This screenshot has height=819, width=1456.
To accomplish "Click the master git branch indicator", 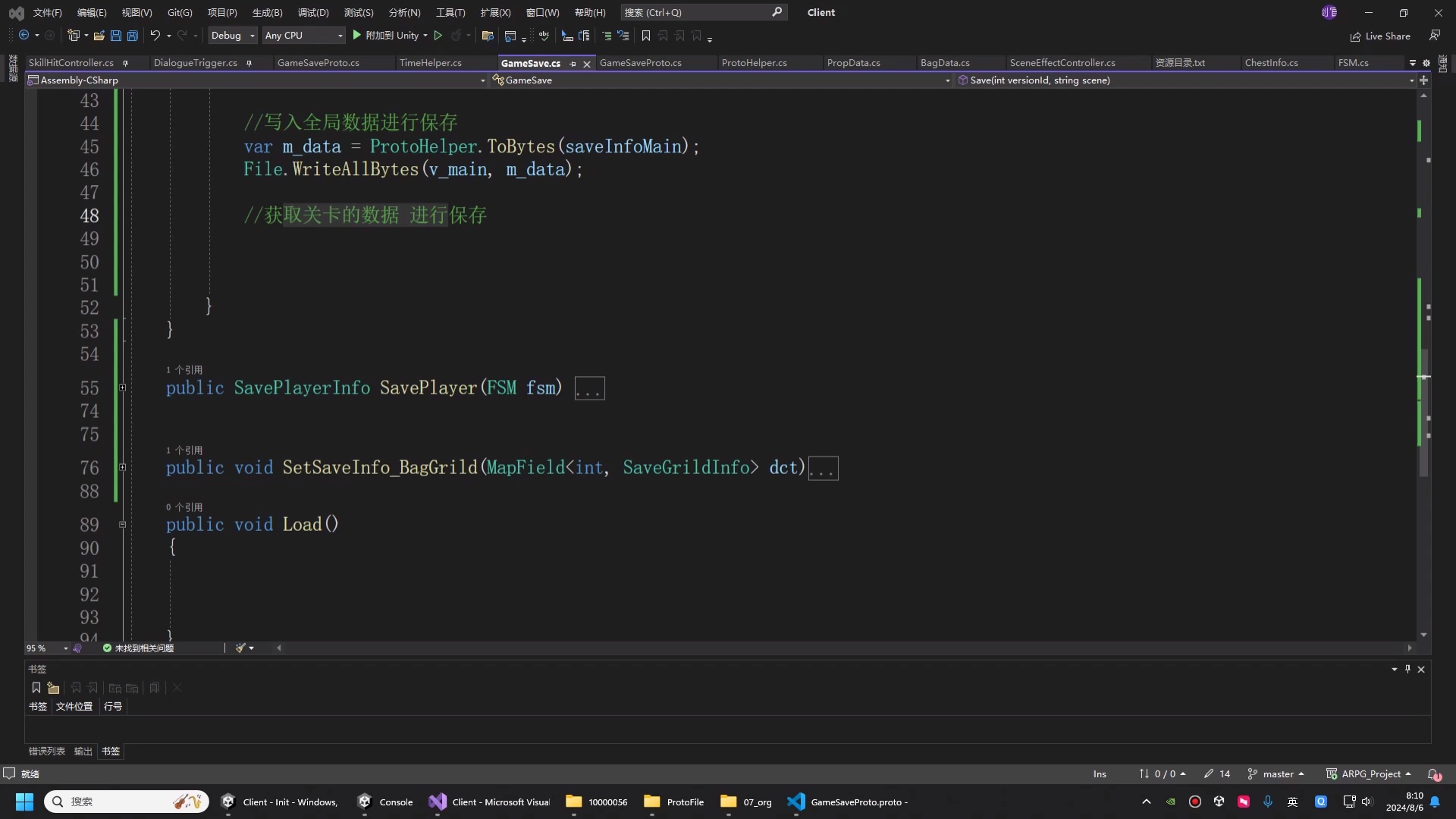I will 1277,774.
